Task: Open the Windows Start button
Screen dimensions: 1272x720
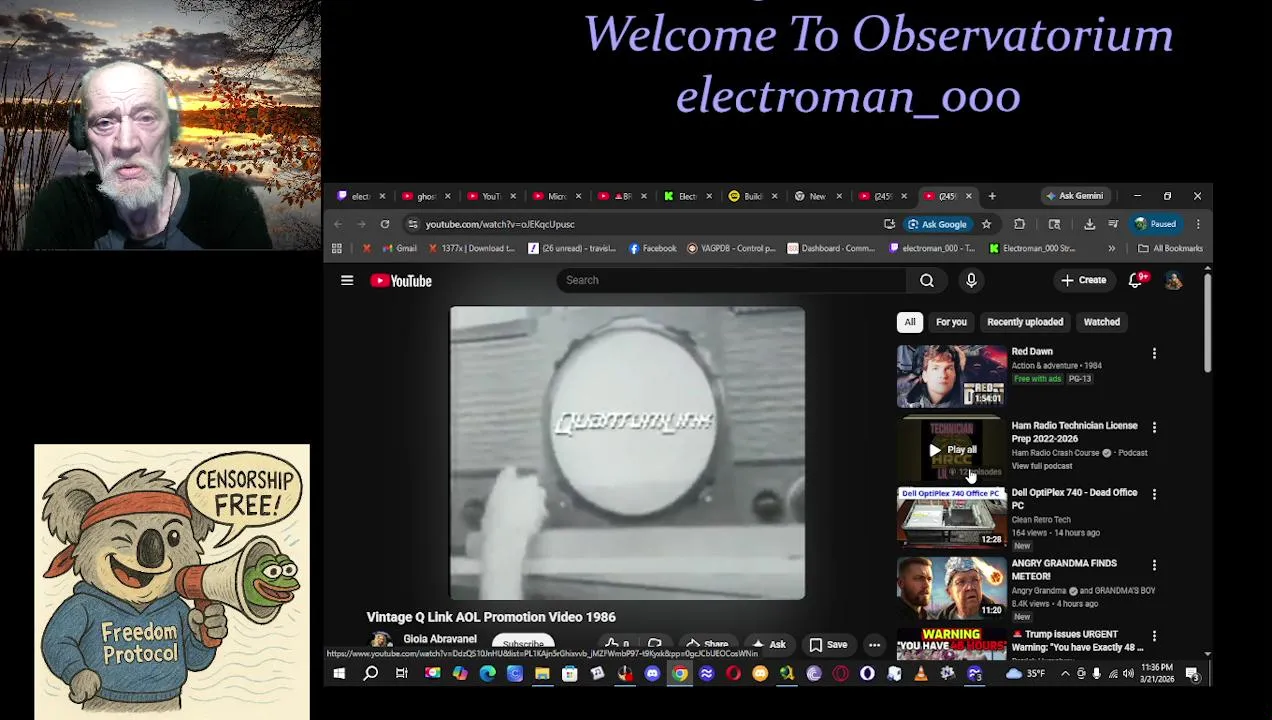Action: 339,674
